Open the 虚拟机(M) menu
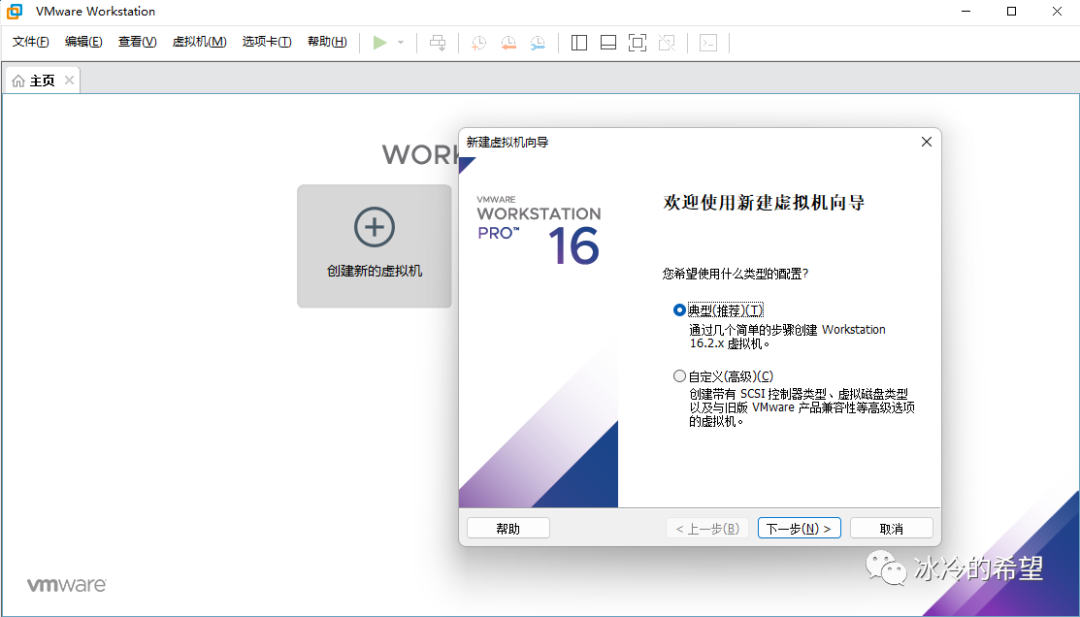The image size is (1080, 617). [199, 42]
